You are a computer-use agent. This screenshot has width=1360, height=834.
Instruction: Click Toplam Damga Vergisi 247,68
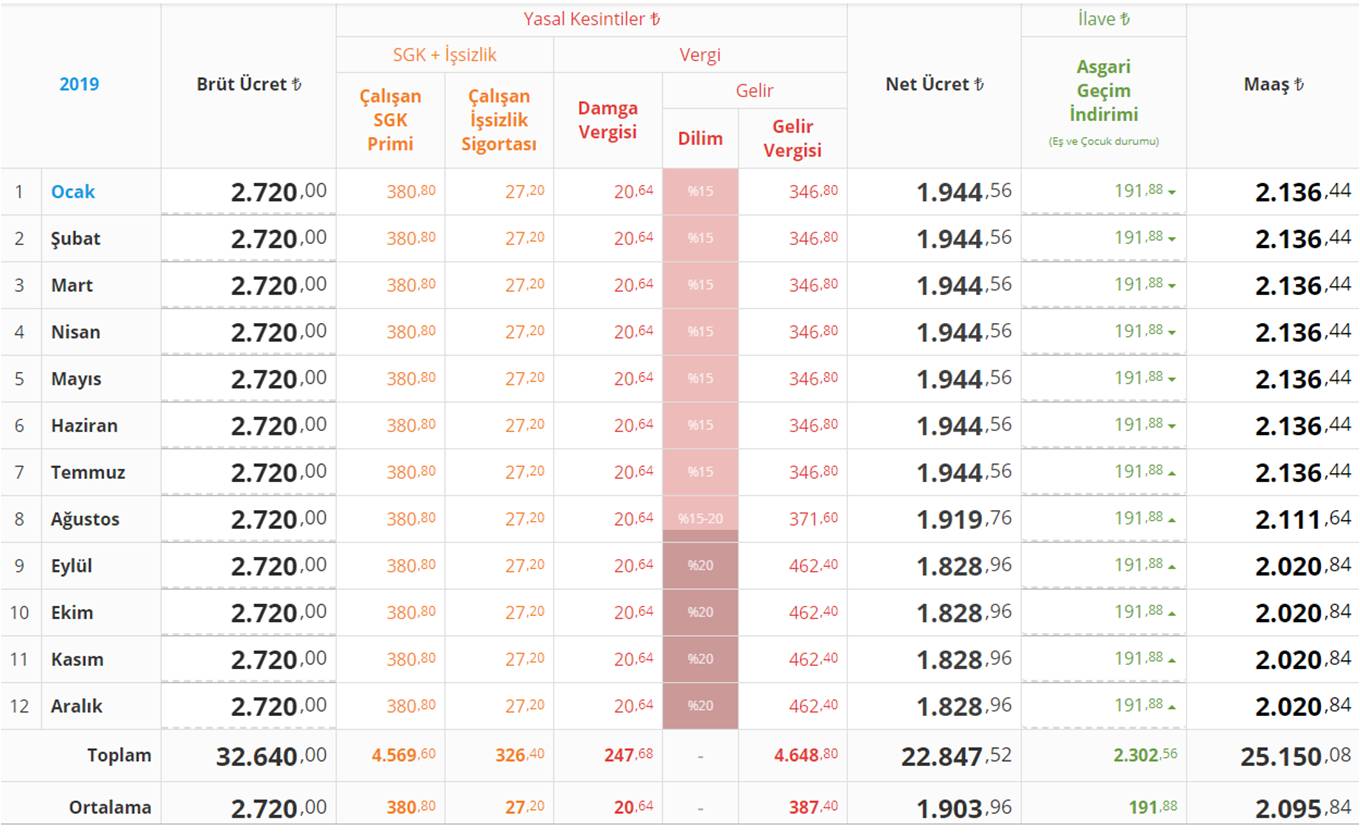point(628,755)
